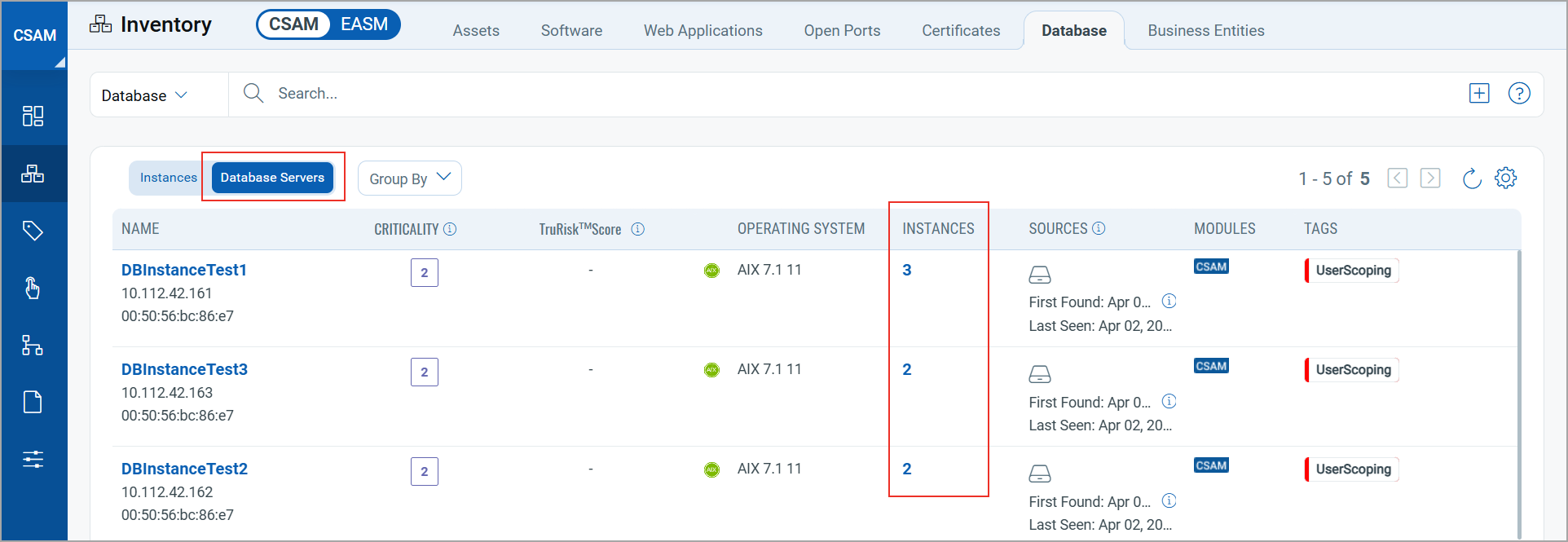Screen dimensions: 1568x542
Task: Click the OPERATING SYSTEM column header
Action: pyautogui.click(x=801, y=229)
